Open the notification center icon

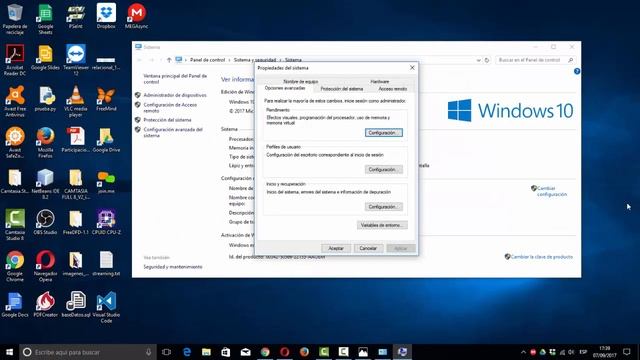tap(627, 352)
